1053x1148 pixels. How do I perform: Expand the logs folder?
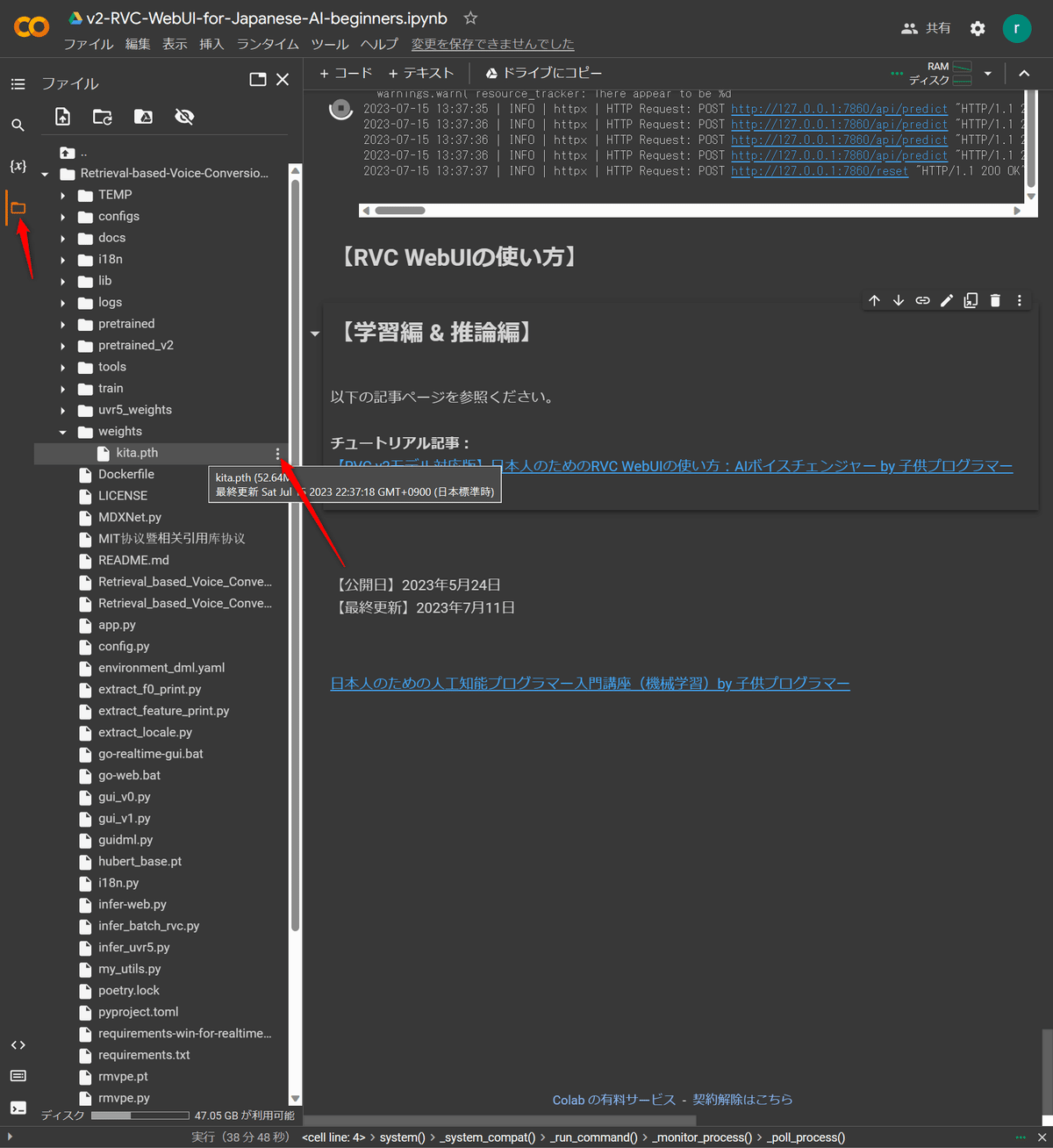click(x=62, y=303)
